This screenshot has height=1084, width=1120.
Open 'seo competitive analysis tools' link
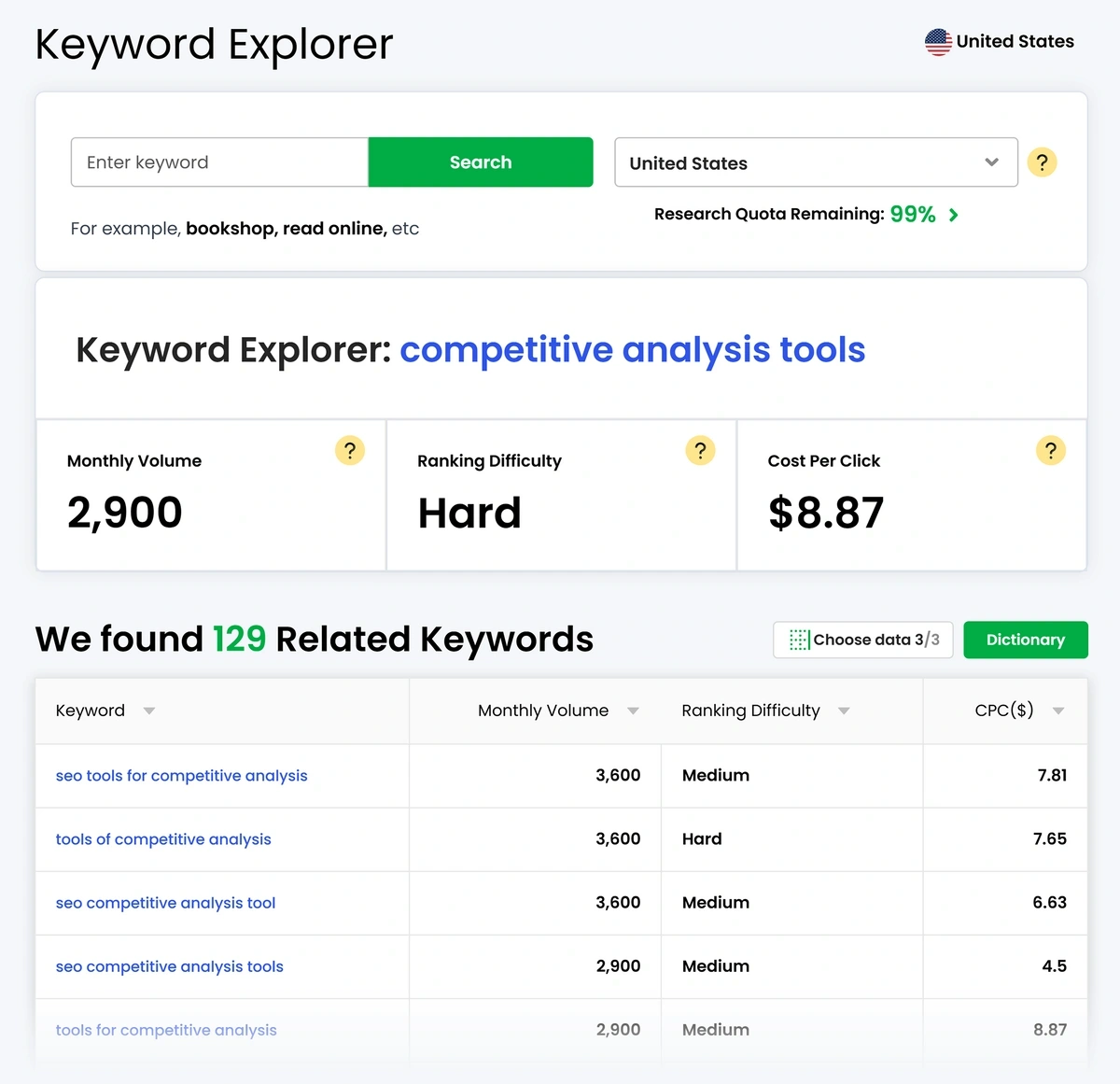click(169, 966)
